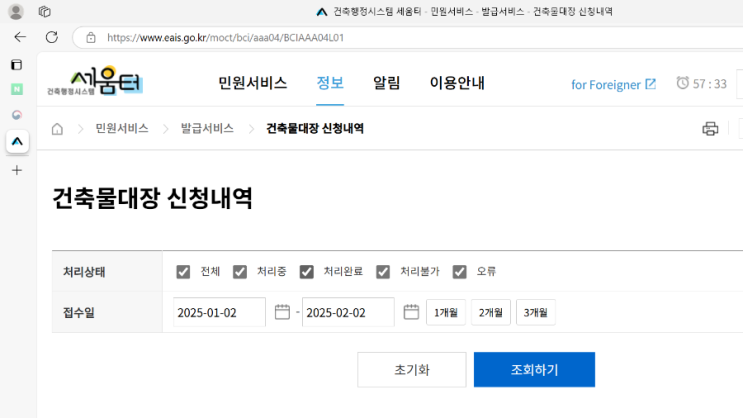This screenshot has height=418, width=743.
Task: Switch to the red-blue circle sidebar tab
Action: click(x=17, y=115)
